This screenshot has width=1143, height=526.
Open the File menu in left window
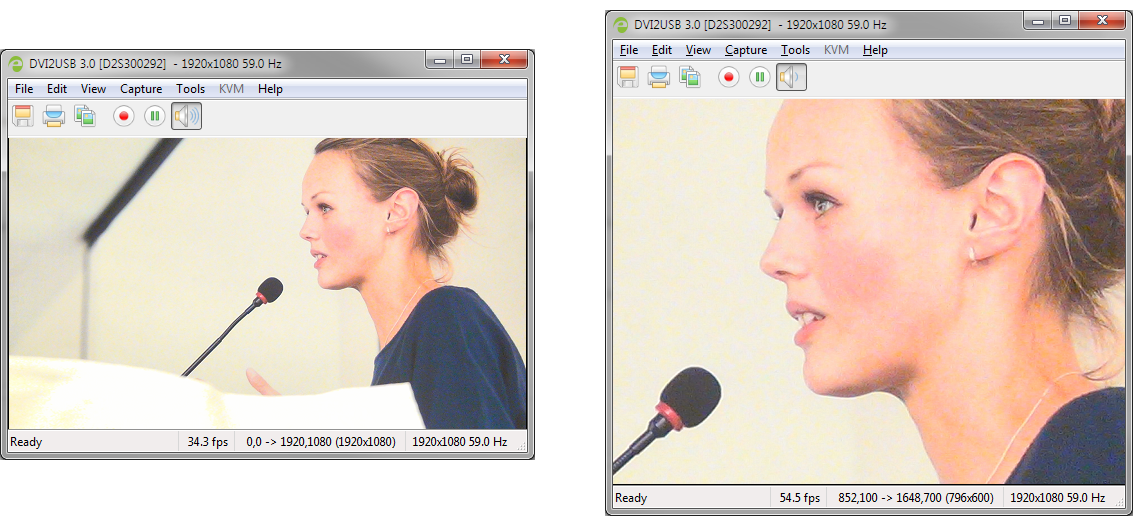(x=24, y=89)
